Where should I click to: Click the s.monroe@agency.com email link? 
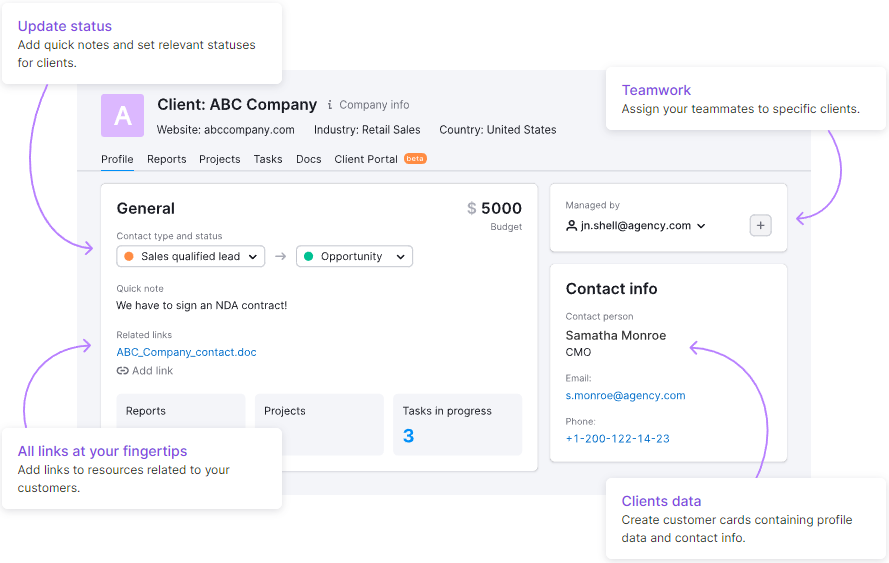(625, 396)
